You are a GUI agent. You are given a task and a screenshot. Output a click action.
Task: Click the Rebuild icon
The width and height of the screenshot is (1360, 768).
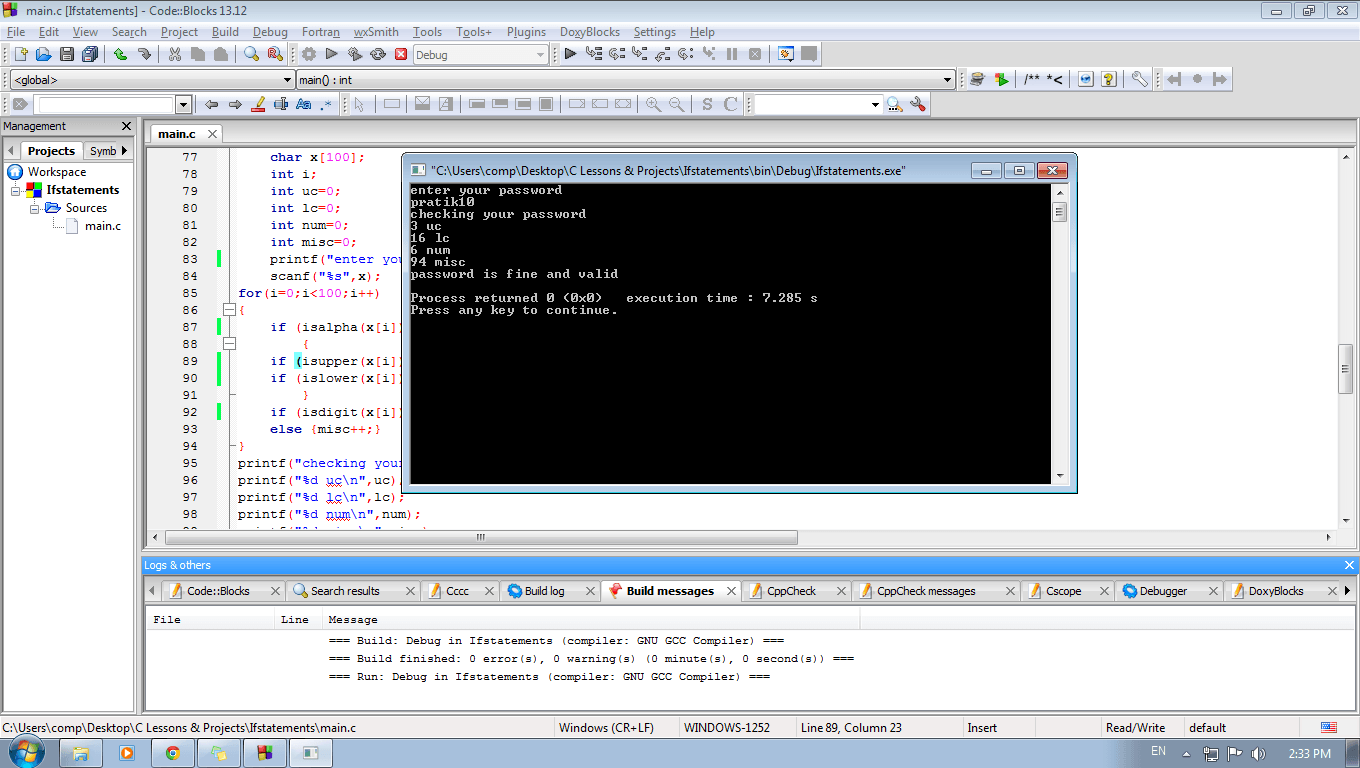(378, 54)
